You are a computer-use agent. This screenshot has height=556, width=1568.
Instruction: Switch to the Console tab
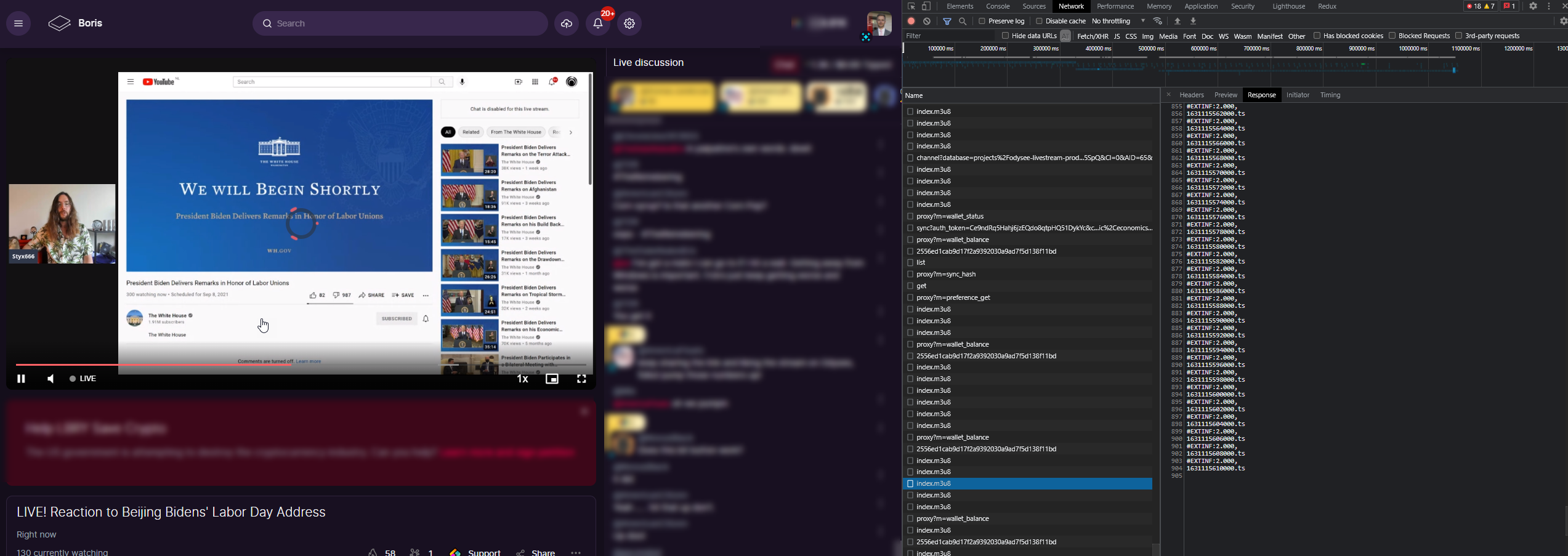coord(998,6)
